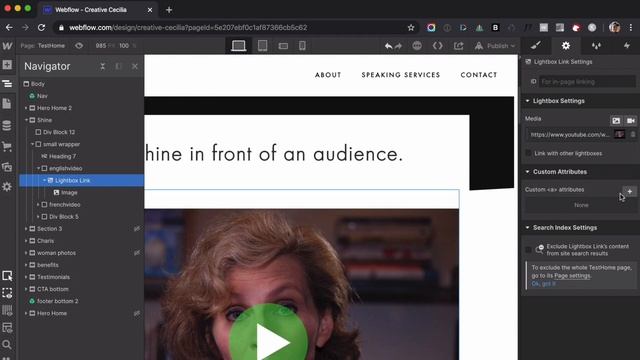Viewport: 640px width, 360px height.
Task: Click the ID in-page linking field
Action: point(587,82)
